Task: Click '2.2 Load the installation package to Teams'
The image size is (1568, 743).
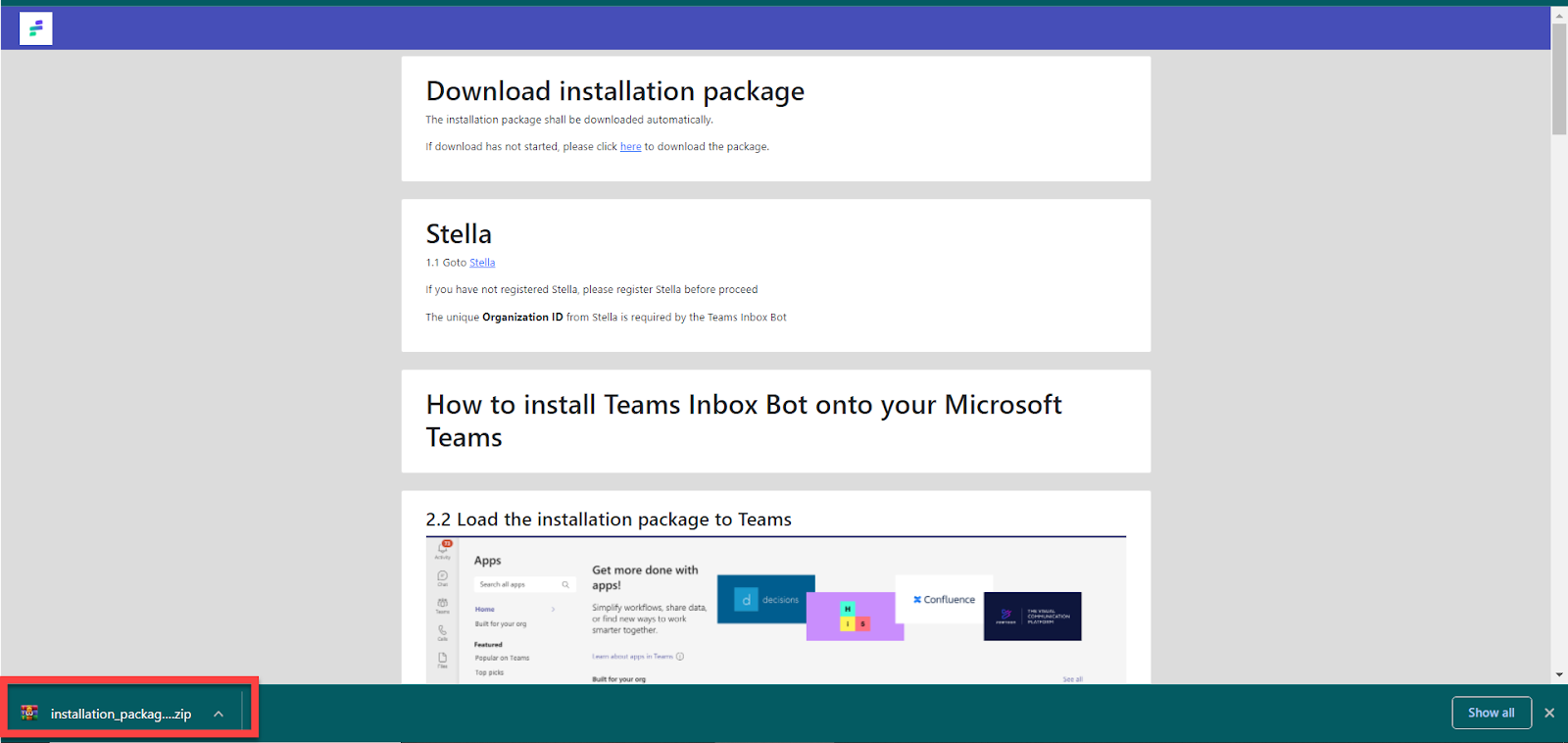Action: pos(609,520)
